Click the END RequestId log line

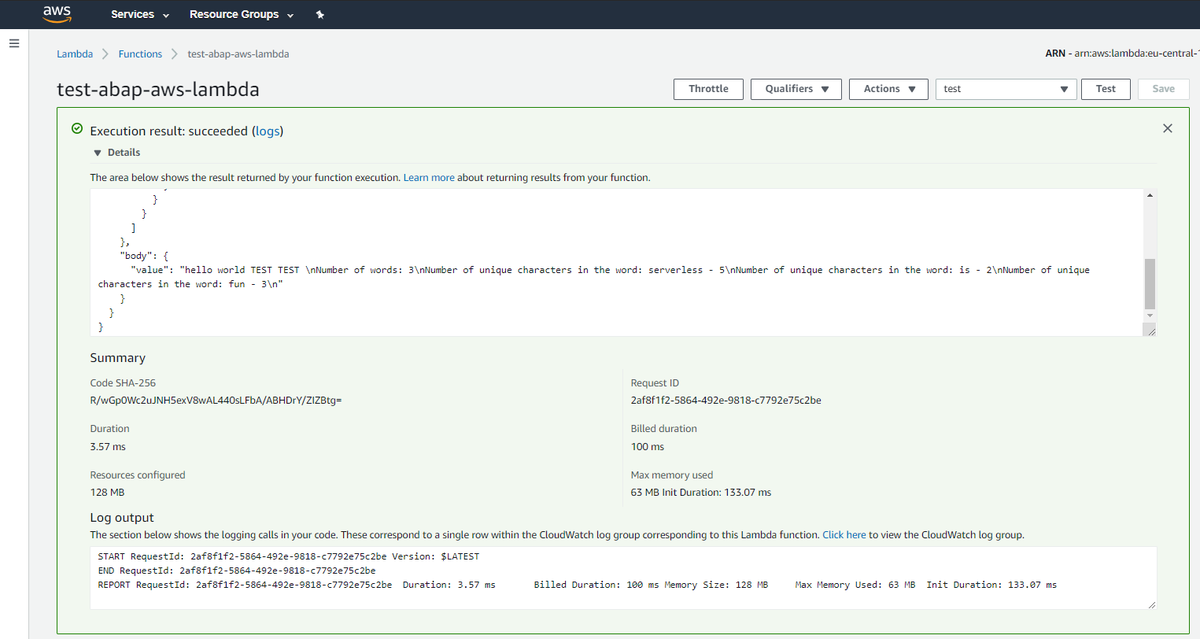237,570
